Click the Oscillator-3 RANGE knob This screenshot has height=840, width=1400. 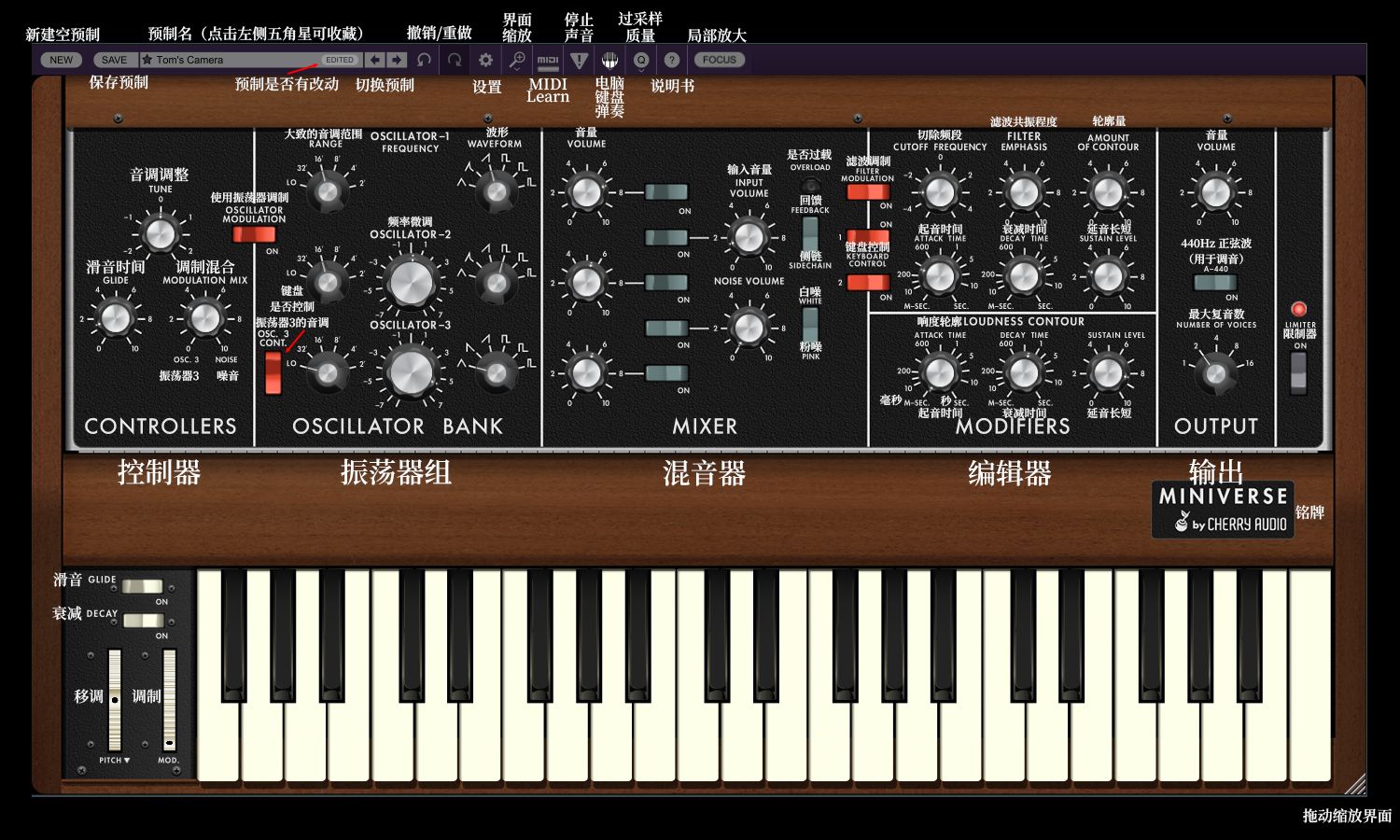click(x=327, y=373)
